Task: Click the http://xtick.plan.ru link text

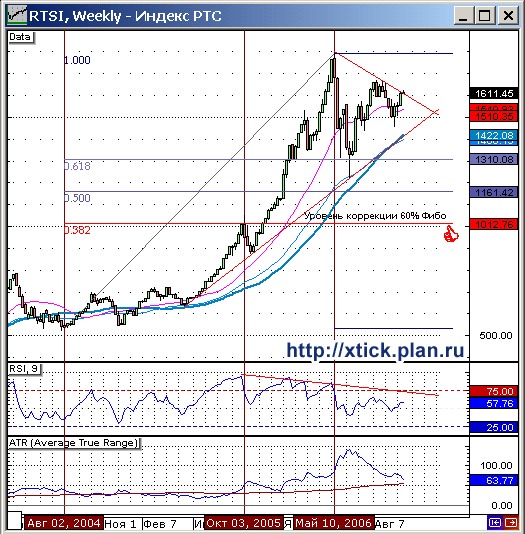Action: 375,350
